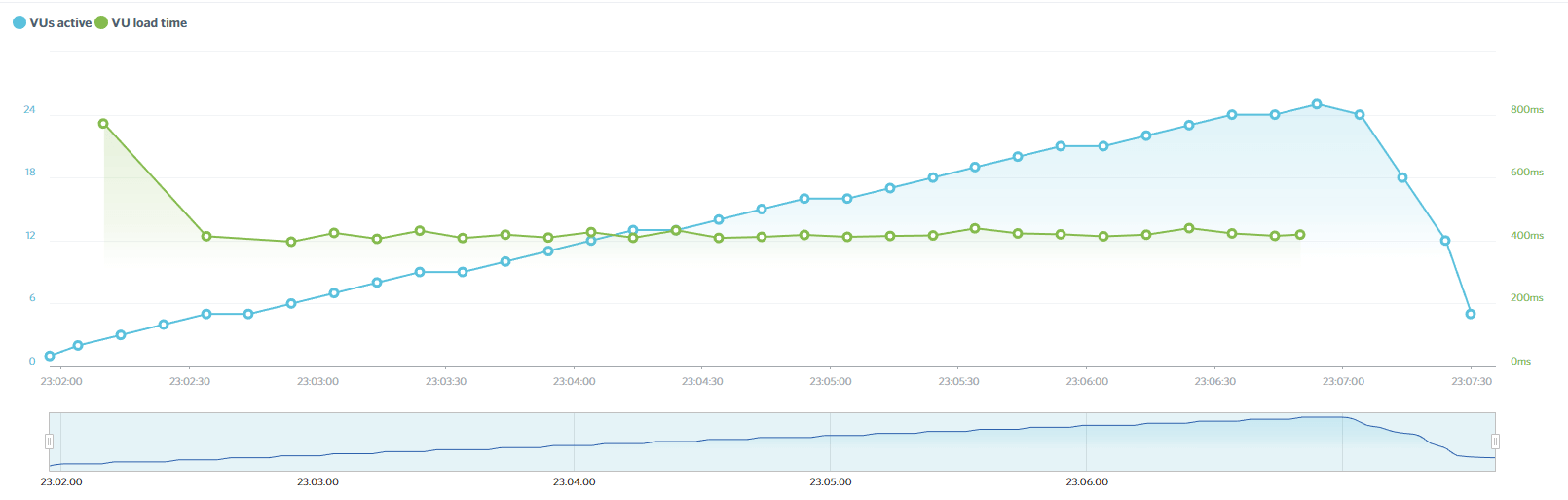Click the 23:07:30 x-axis label

[1472, 381]
